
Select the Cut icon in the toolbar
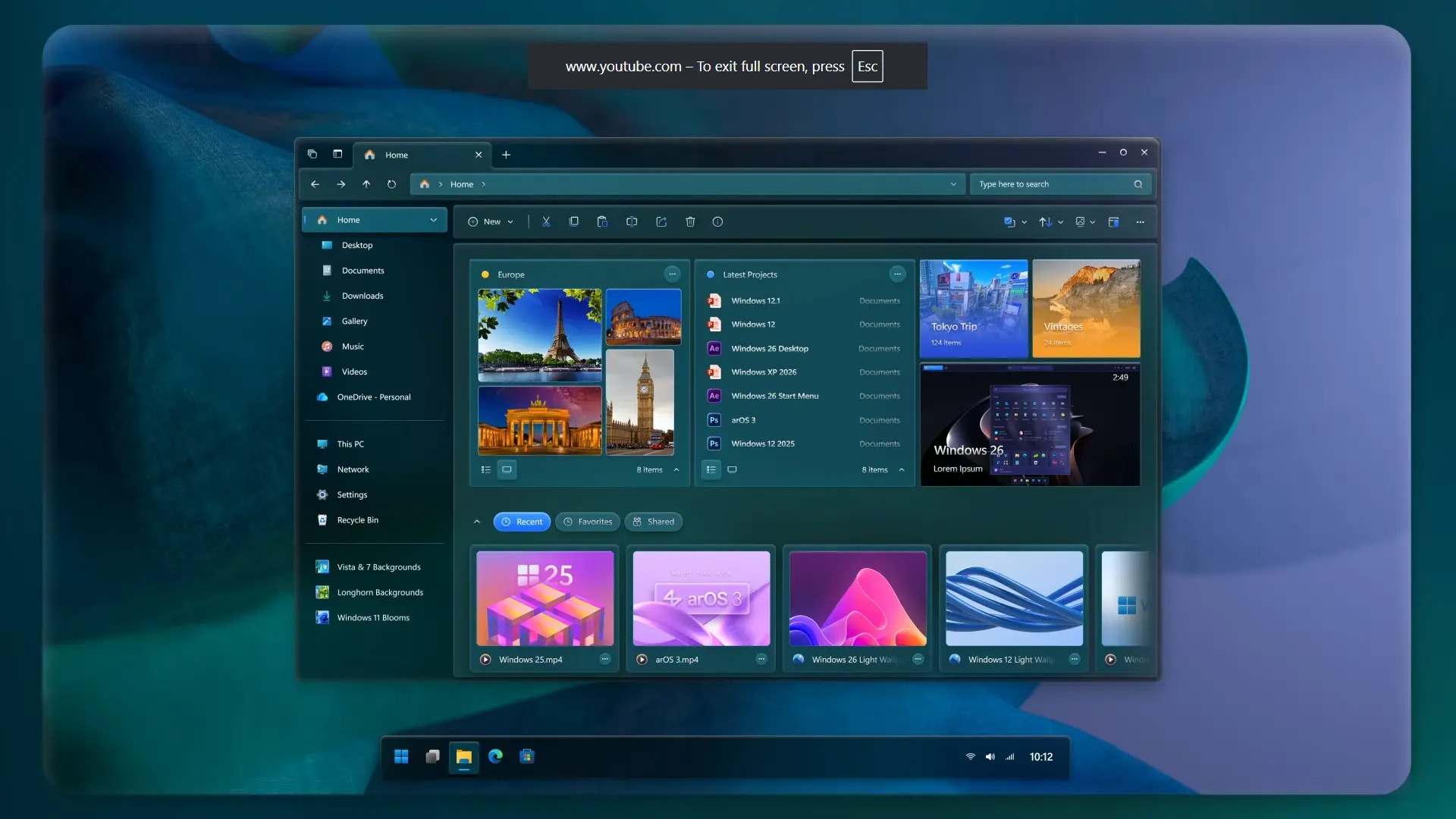click(x=546, y=221)
